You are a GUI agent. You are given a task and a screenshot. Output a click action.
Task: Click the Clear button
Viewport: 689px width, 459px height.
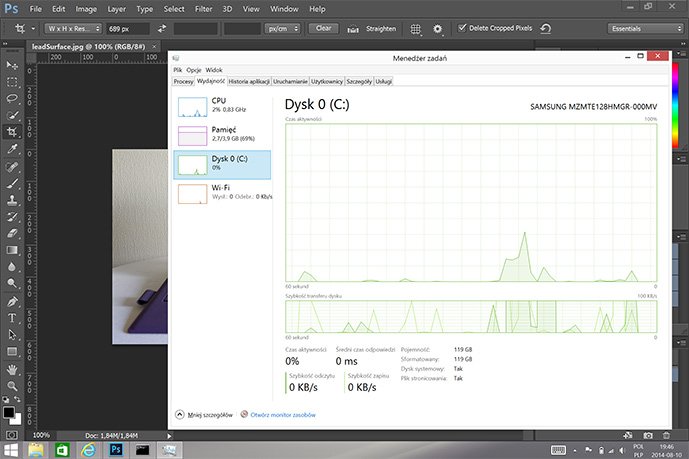pyautogui.click(x=323, y=28)
